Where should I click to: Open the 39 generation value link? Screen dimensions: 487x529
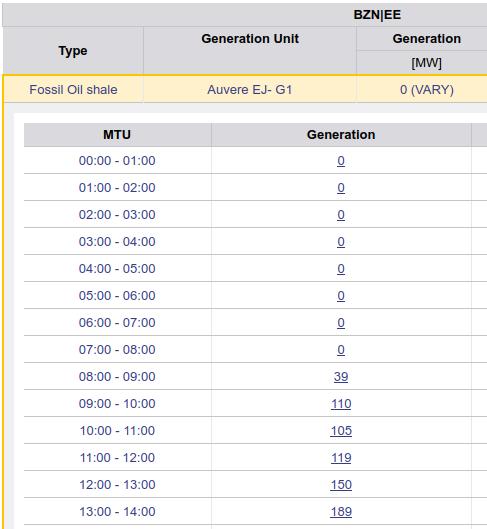[x=341, y=377]
